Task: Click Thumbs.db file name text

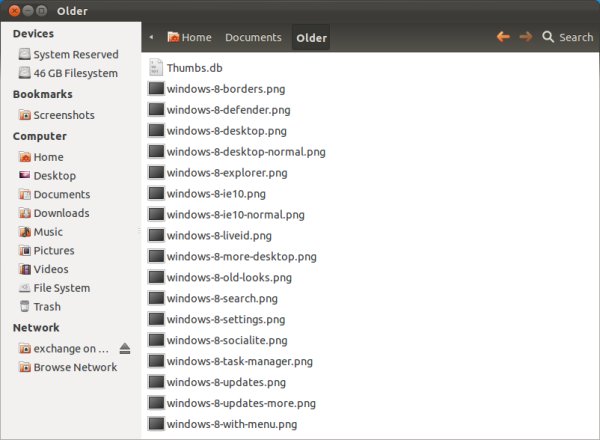Action: (194, 68)
